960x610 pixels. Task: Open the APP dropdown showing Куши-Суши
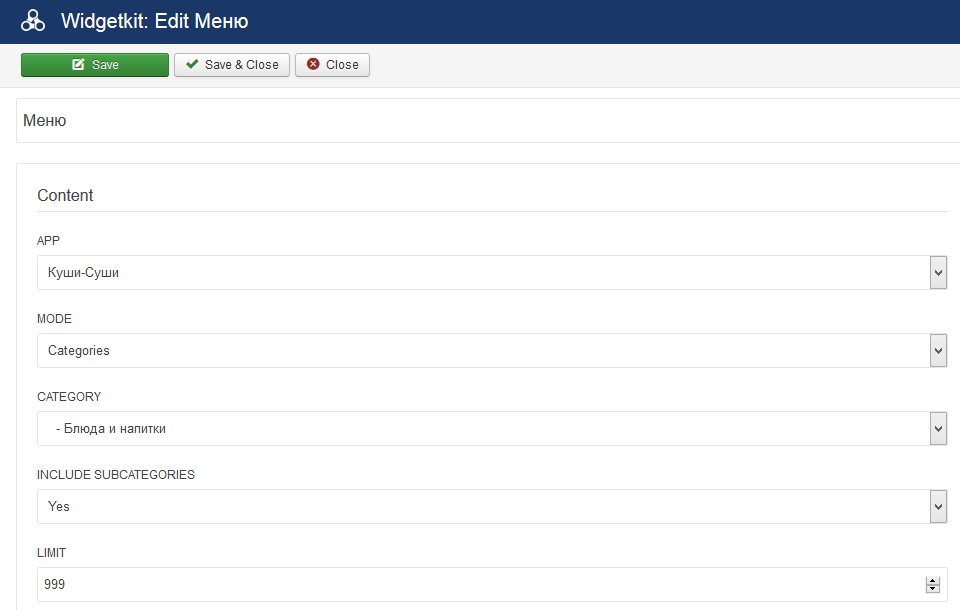(480, 272)
